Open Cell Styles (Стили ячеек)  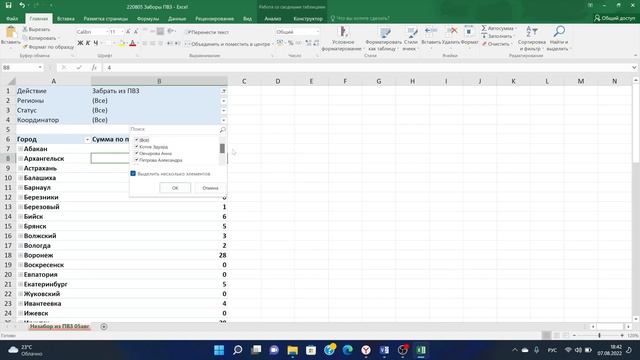pyautogui.click(x=410, y=39)
